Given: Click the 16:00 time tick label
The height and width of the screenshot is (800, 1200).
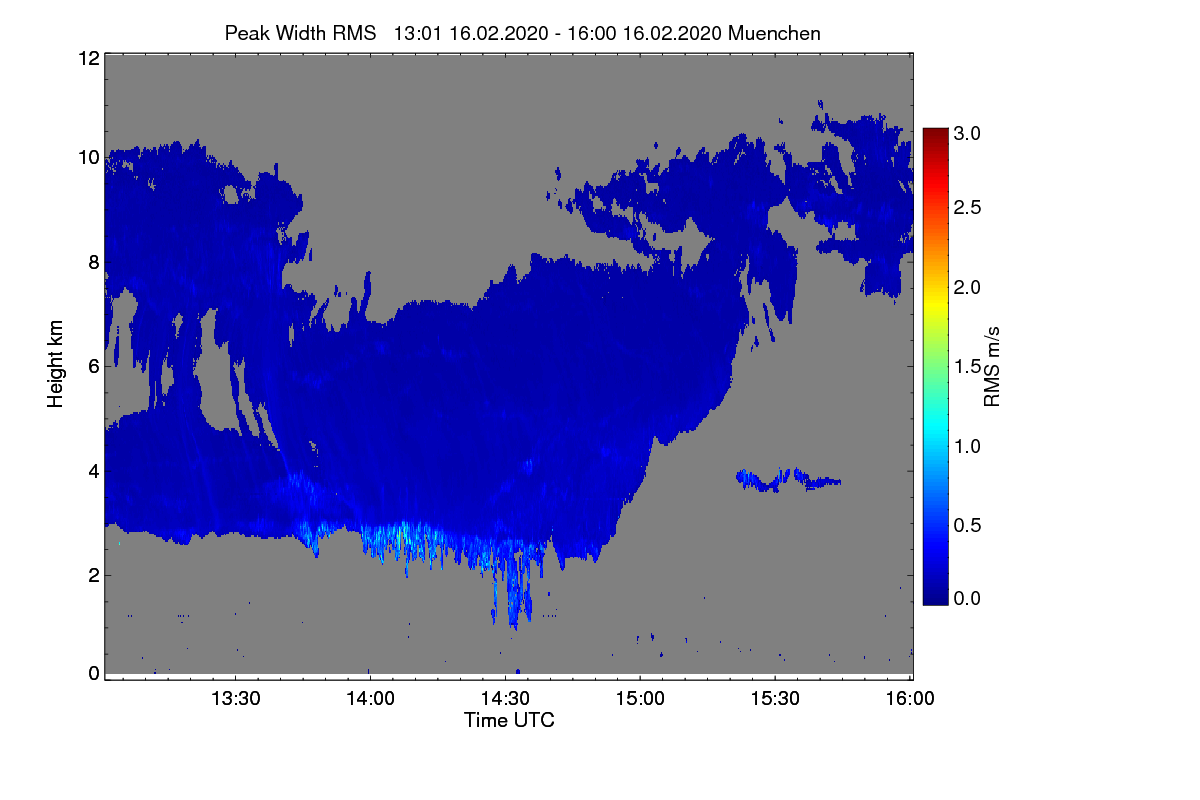Looking at the screenshot, I should [x=908, y=698].
